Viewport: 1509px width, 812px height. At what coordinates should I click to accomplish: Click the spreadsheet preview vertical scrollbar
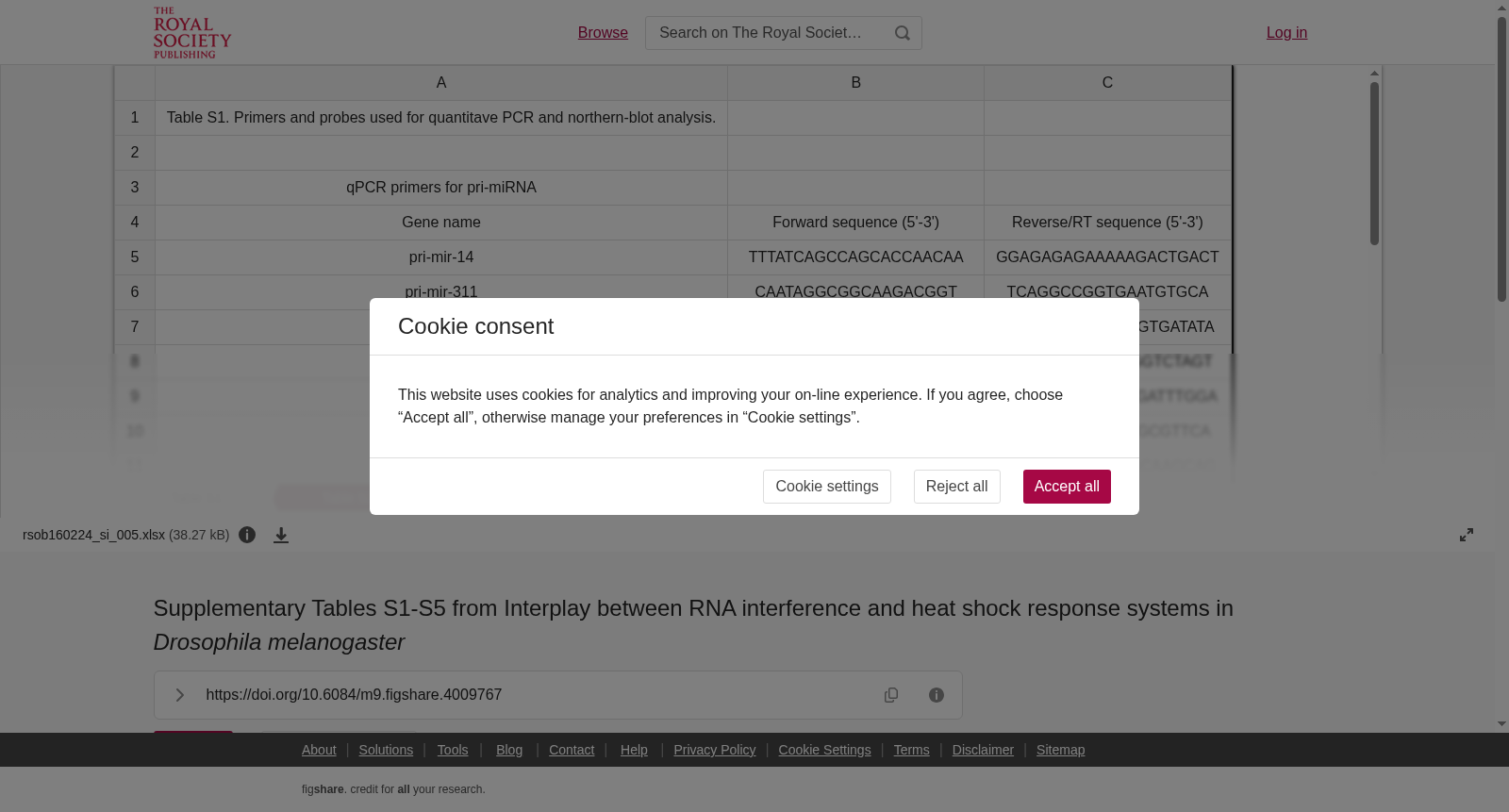coord(1375,163)
